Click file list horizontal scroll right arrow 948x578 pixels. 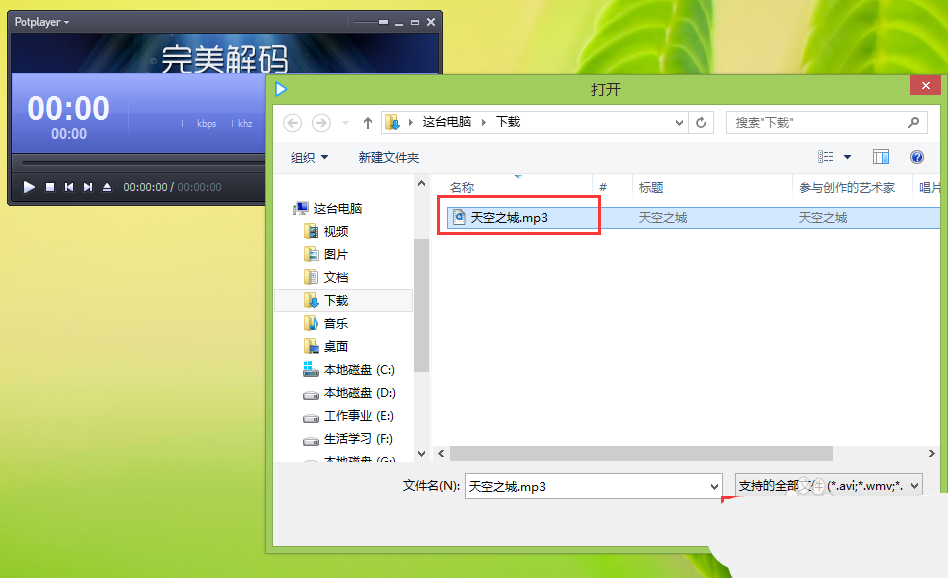(932, 453)
